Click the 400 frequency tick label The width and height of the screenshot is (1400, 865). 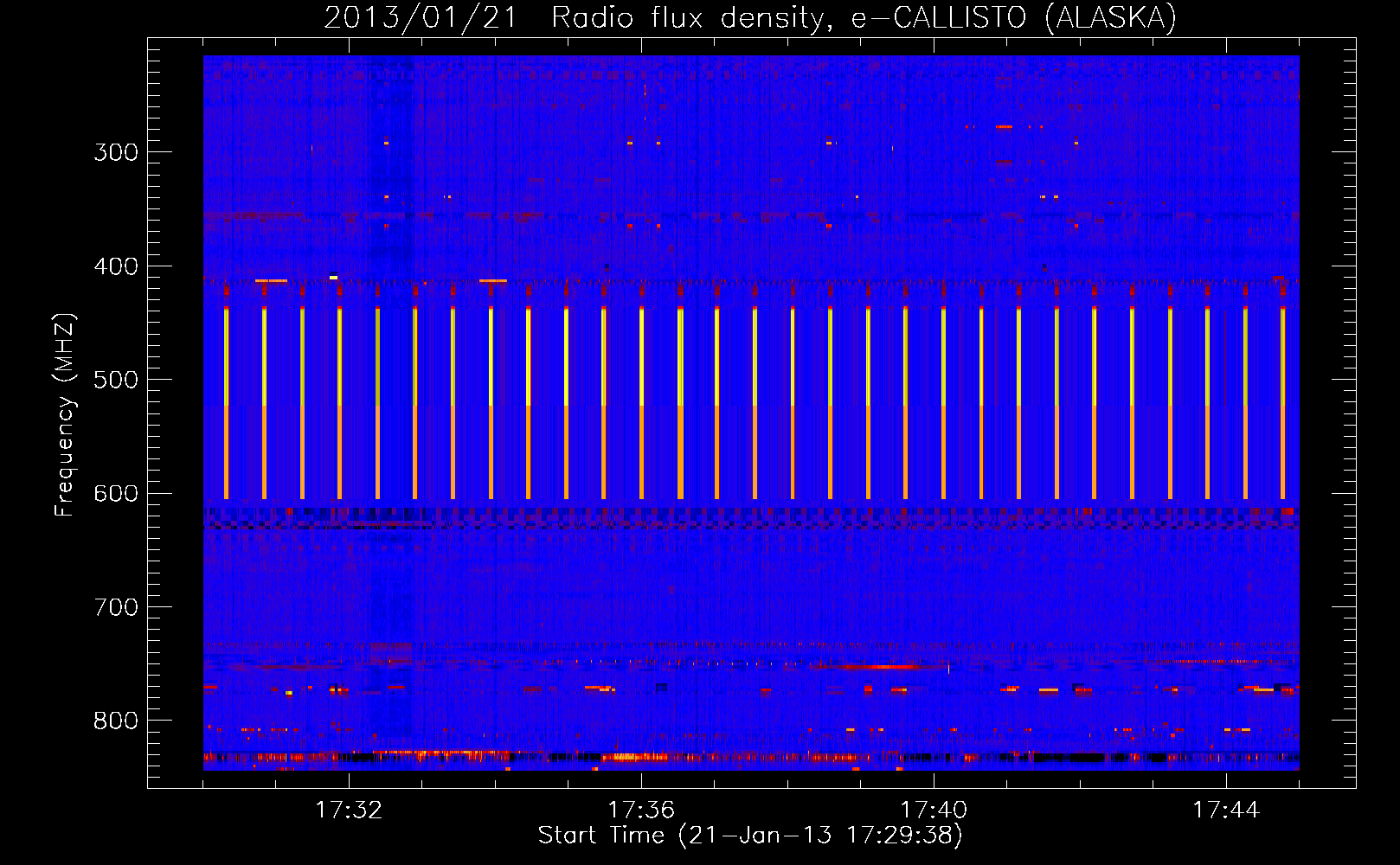[x=116, y=266]
